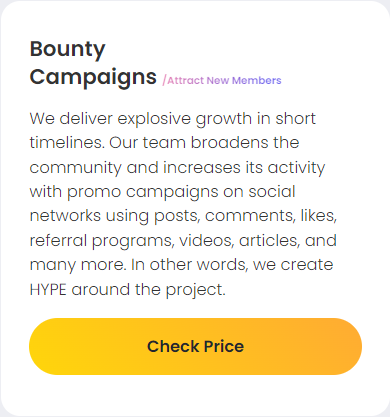This screenshot has width=390, height=417.
Task: Click the line starting 'We deliver explosive growth'
Action: point(173,119)
